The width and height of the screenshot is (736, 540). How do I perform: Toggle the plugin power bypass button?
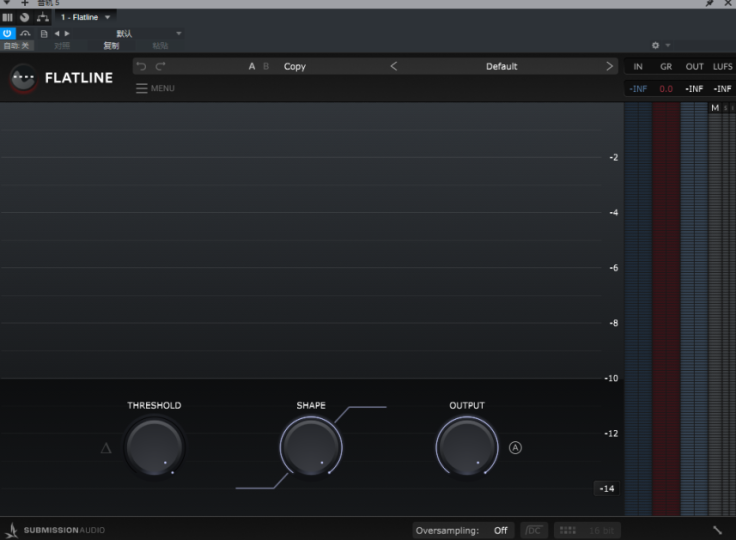(8, 33)
